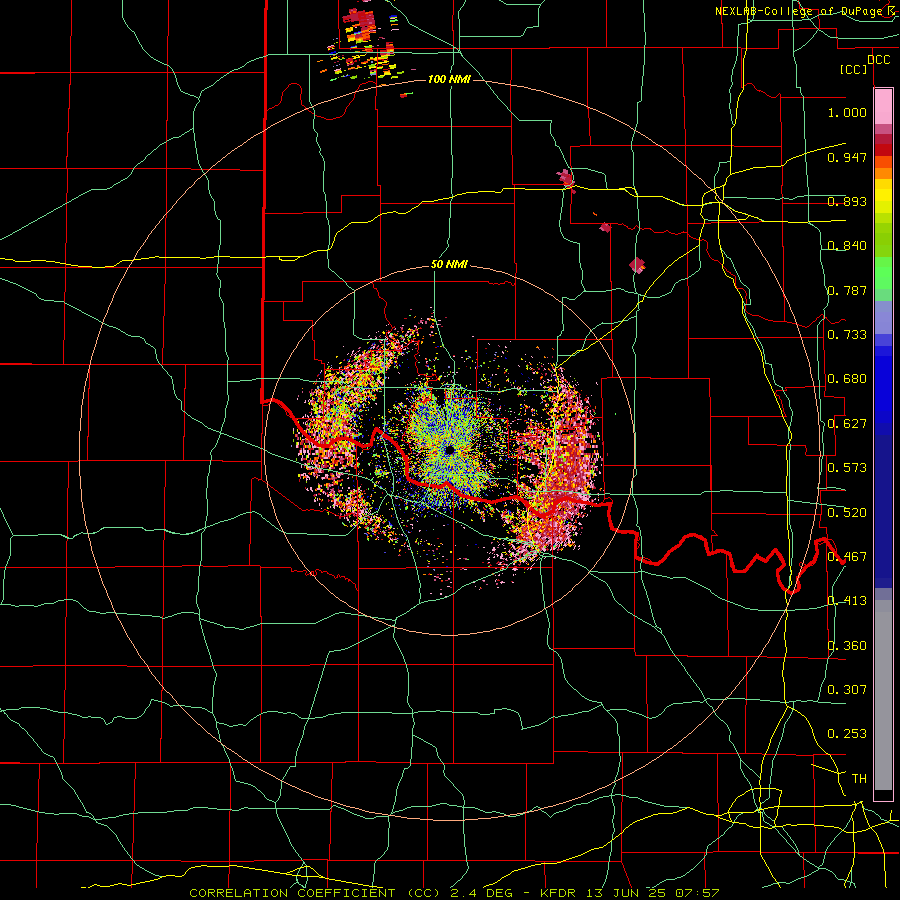Click the diamond-shaped magenta echo northeast of radar

point(637,265)
